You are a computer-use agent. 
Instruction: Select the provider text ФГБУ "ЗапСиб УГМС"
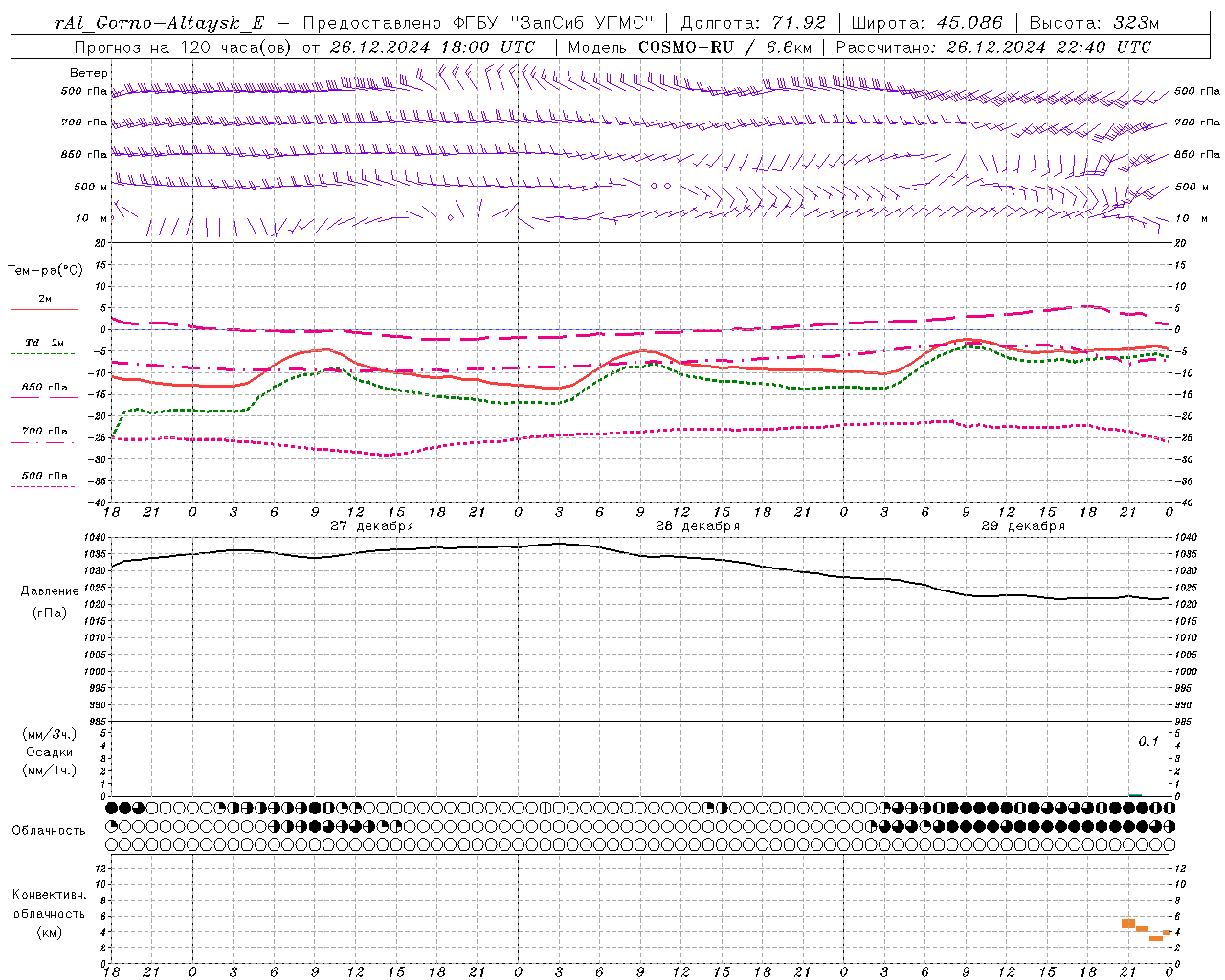point(552,23)
